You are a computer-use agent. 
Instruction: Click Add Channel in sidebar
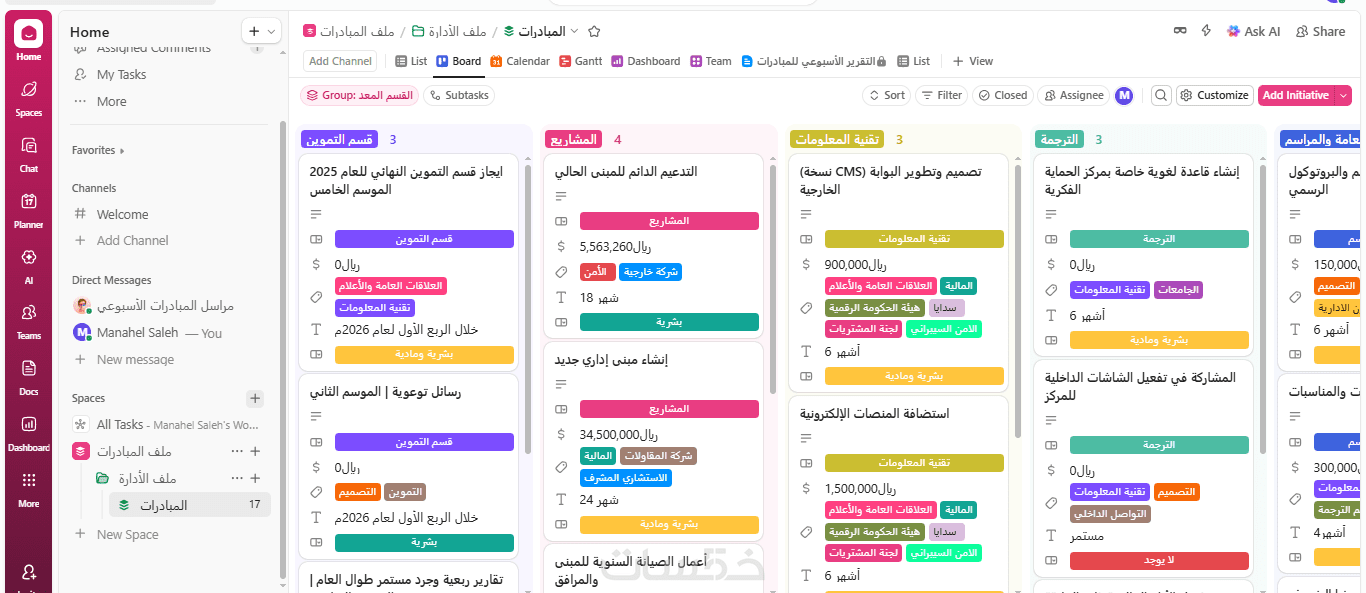(x=132, y=240)
